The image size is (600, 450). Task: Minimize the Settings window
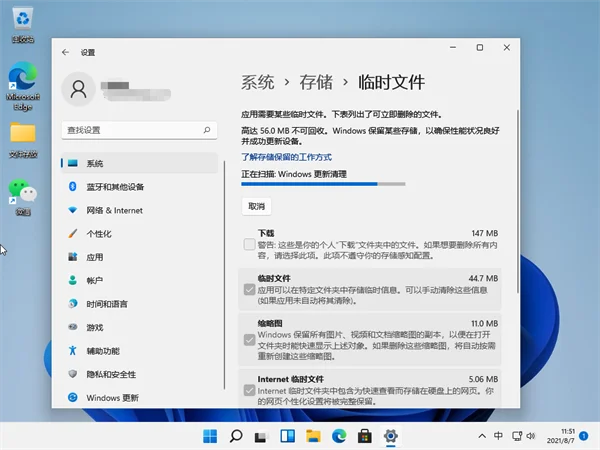[x=453, y=47]
